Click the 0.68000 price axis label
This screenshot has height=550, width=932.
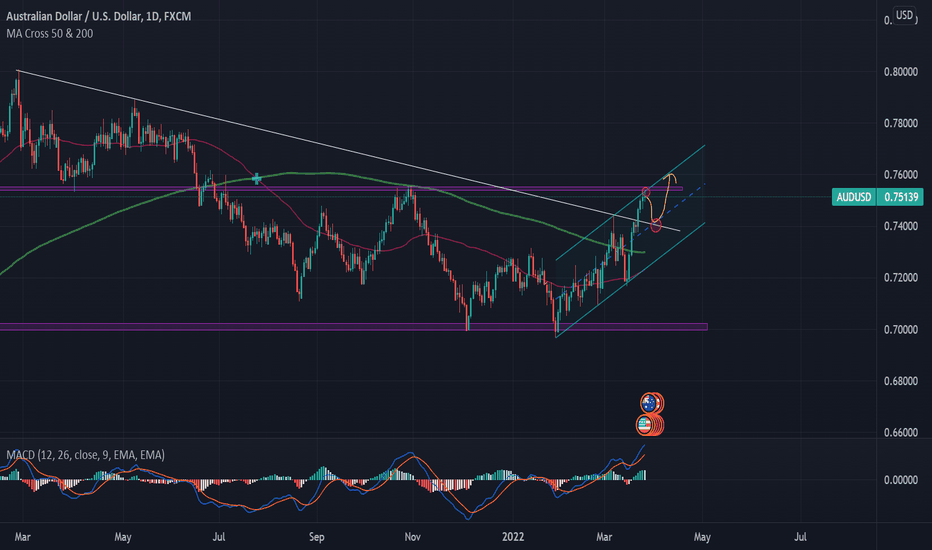pyautogui.click(x=900, y=381)
